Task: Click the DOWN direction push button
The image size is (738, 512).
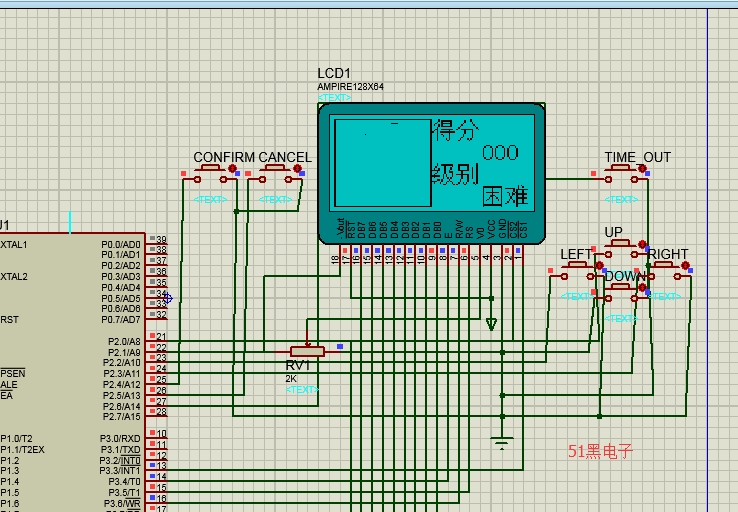Action: coord(621,292)
